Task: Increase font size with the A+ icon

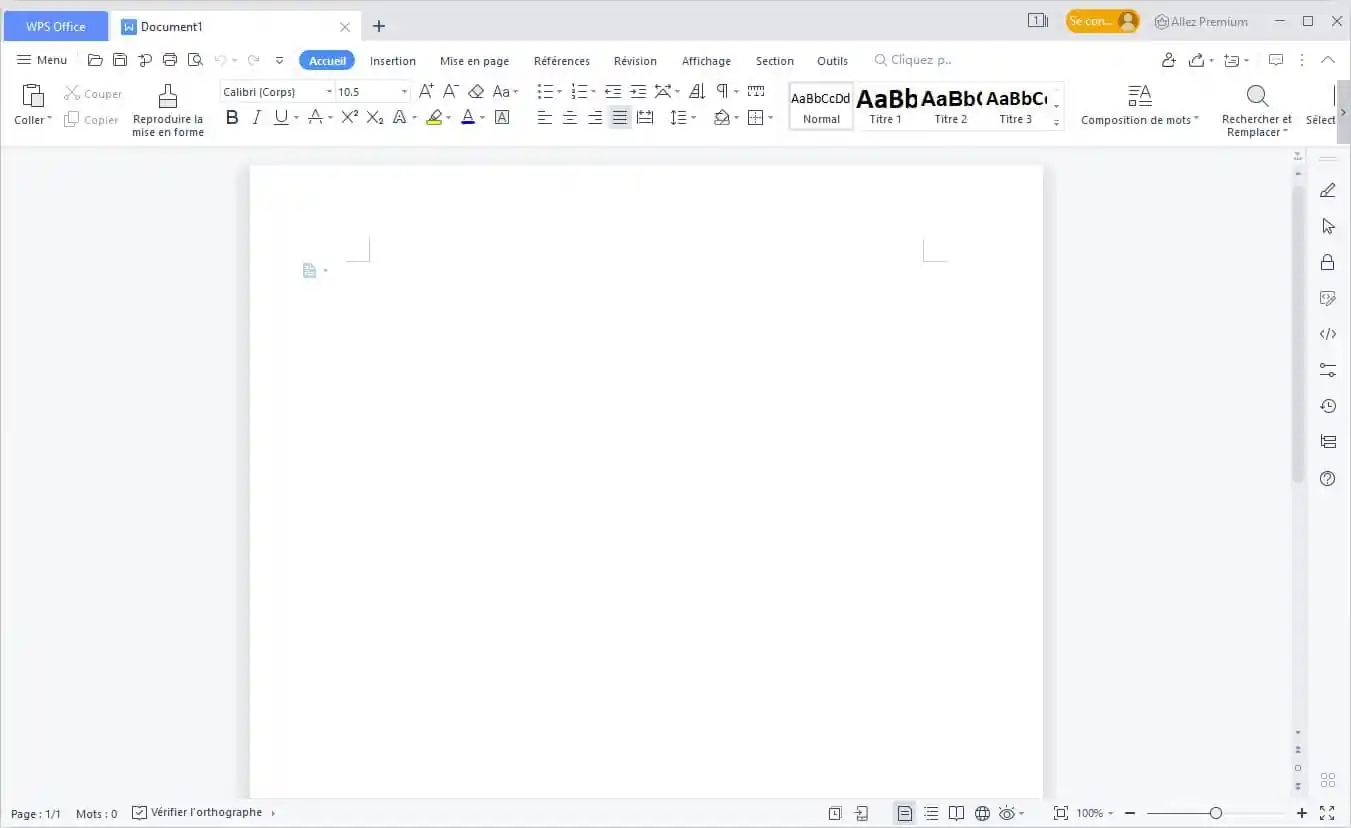Action: coord(426,91)
